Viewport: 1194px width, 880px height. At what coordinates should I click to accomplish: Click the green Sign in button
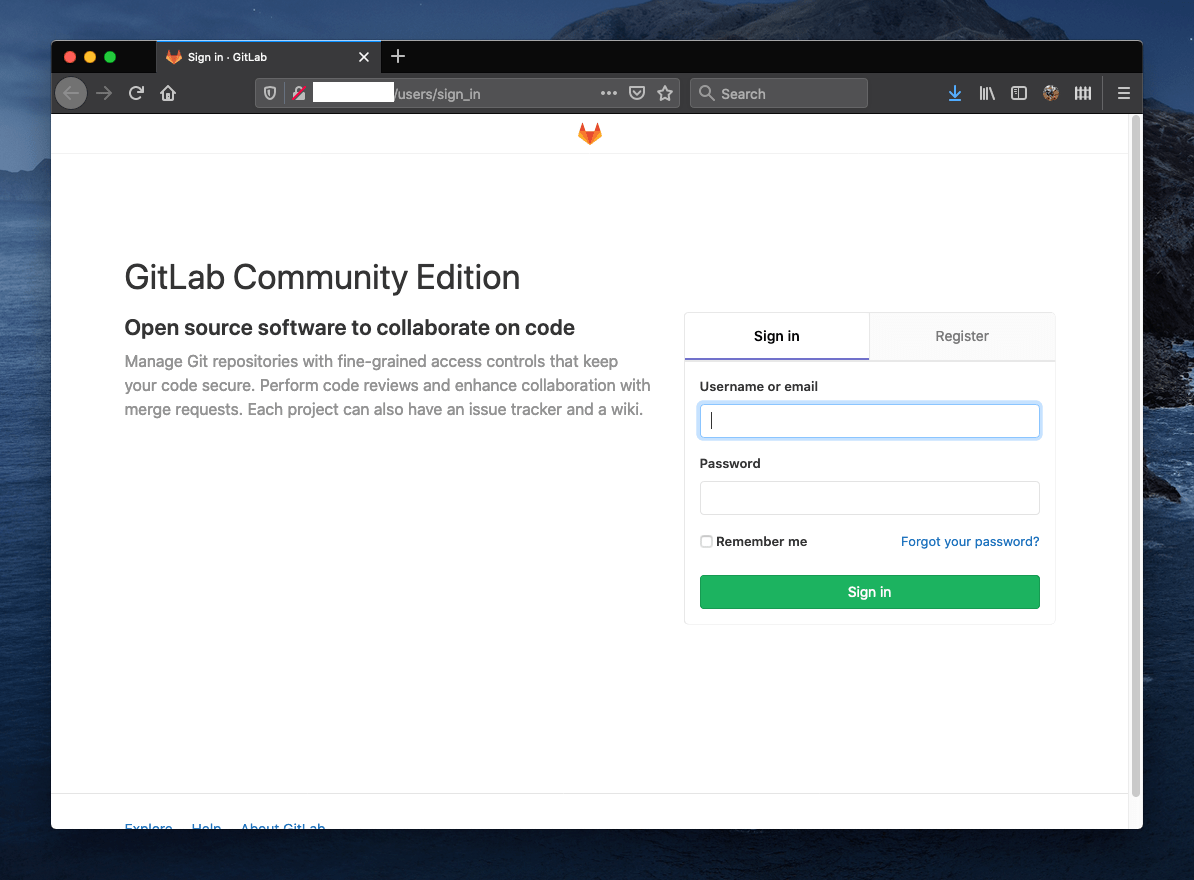870,592
